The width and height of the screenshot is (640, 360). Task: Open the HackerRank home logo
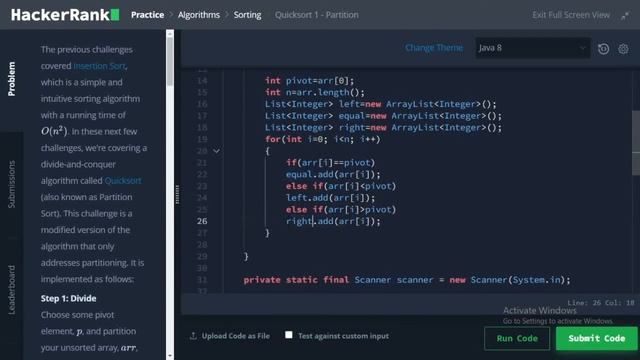pos(65,15)
